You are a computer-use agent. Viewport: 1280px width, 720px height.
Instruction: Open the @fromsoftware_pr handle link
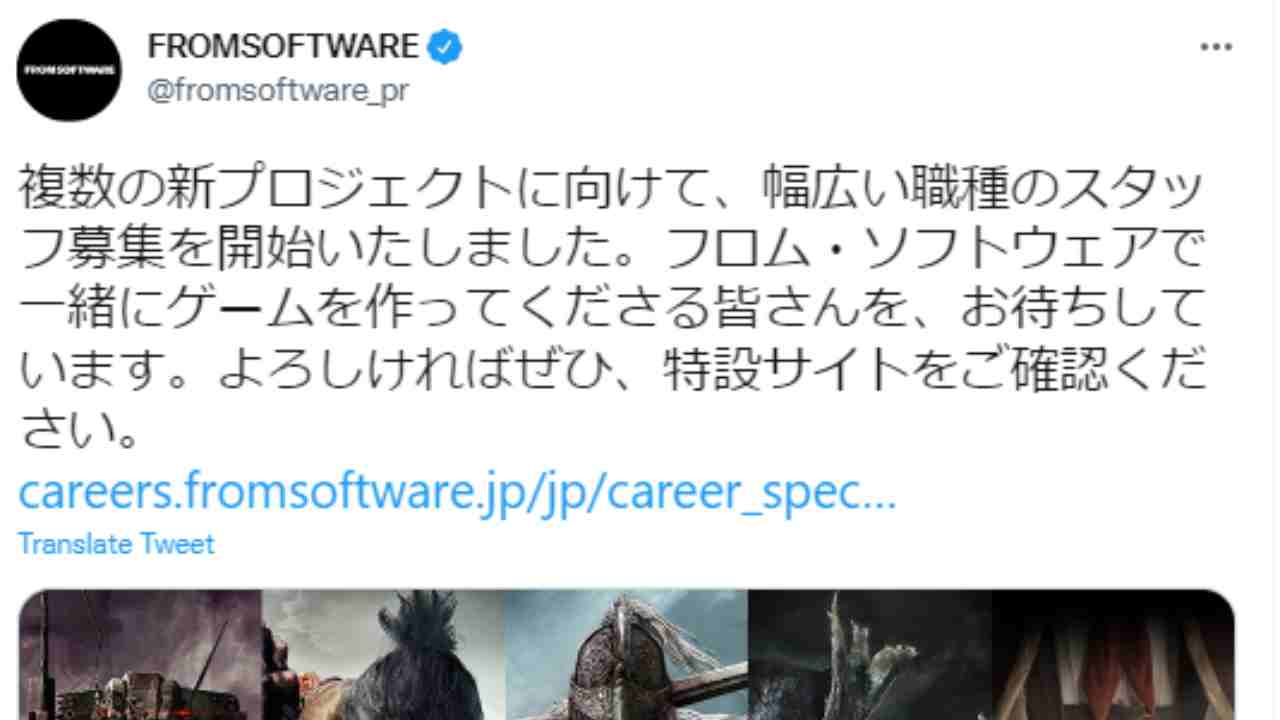tap(277, 90)
